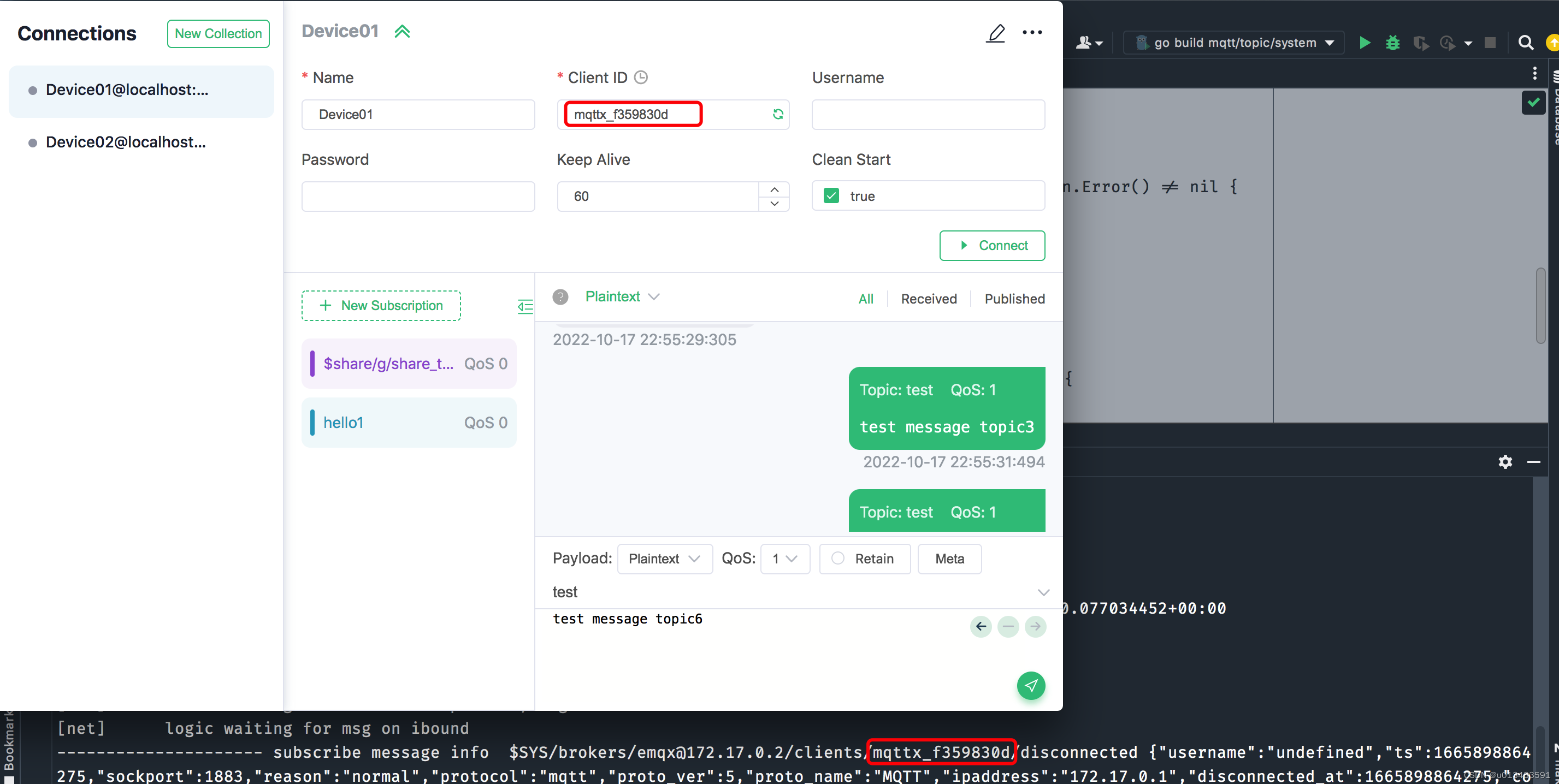Select Device02@localhost connection
This screenshot has width=1559, height=784.
(x=141, y=142)
